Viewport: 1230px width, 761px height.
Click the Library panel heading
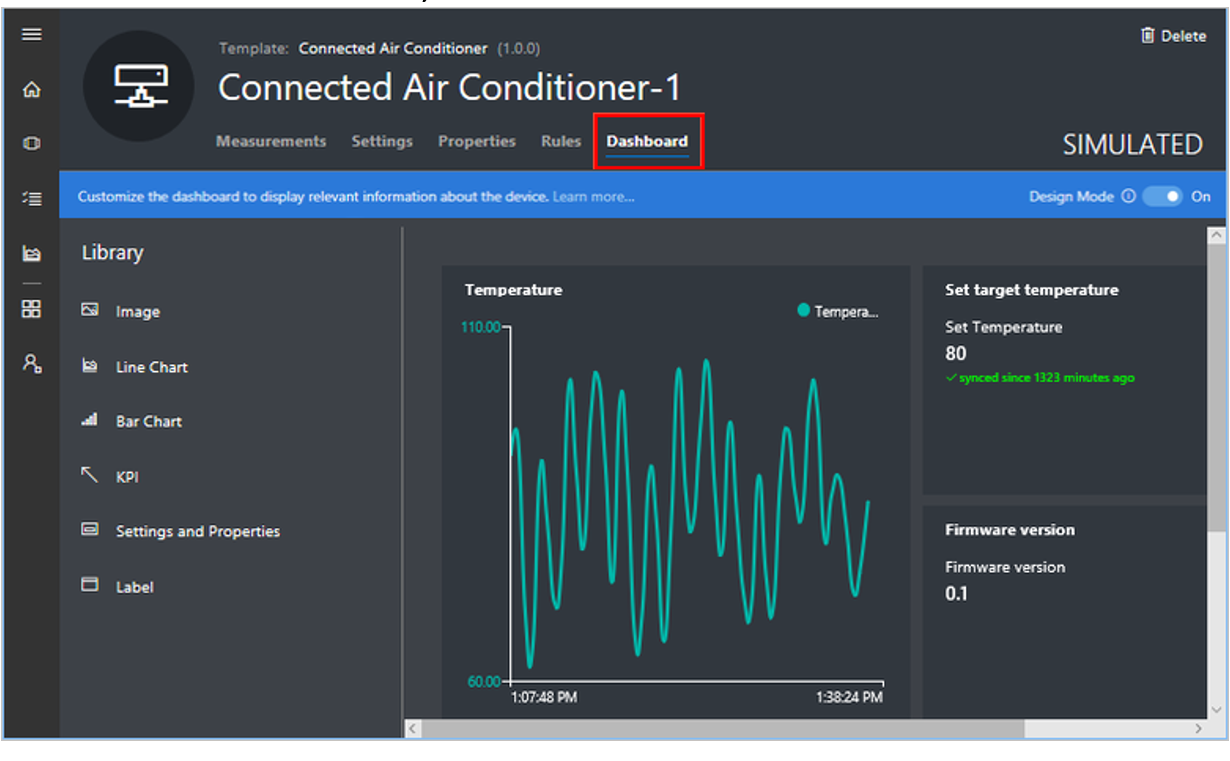(x=112, y=253)
